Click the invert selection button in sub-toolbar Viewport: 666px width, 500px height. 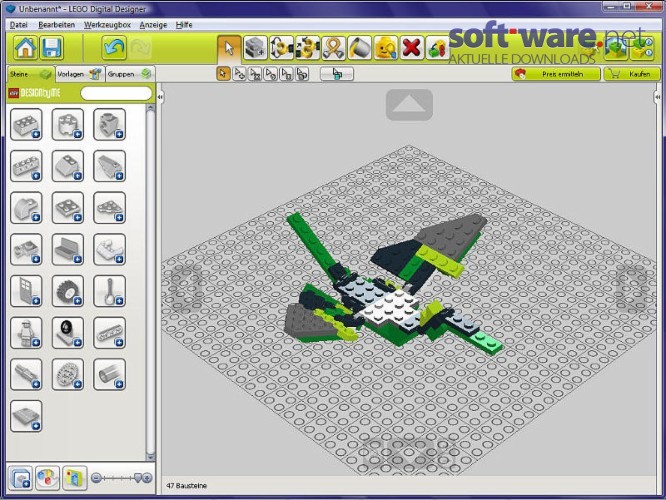click(x=337, y=74)
